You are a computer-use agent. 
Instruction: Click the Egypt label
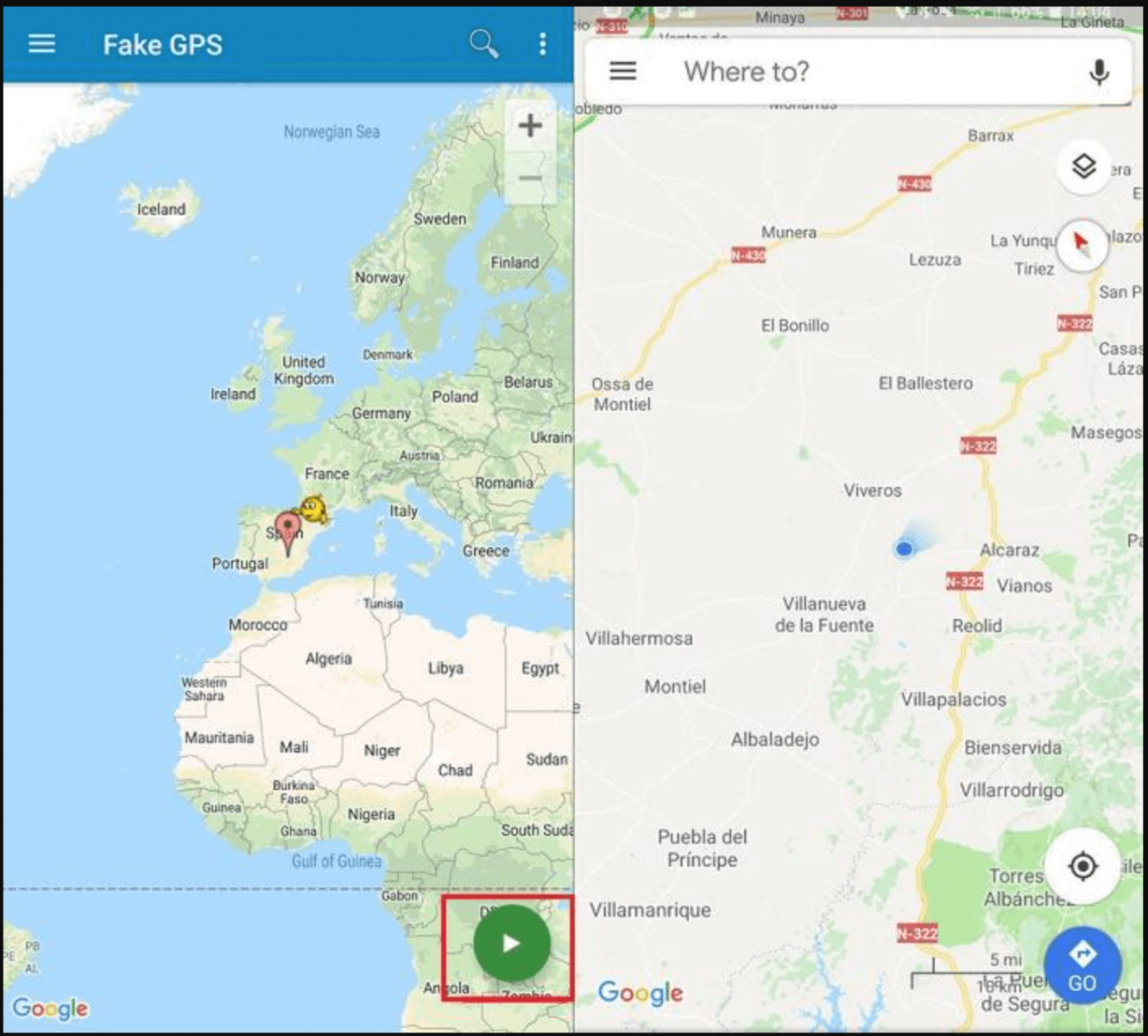tap(540, 668)
